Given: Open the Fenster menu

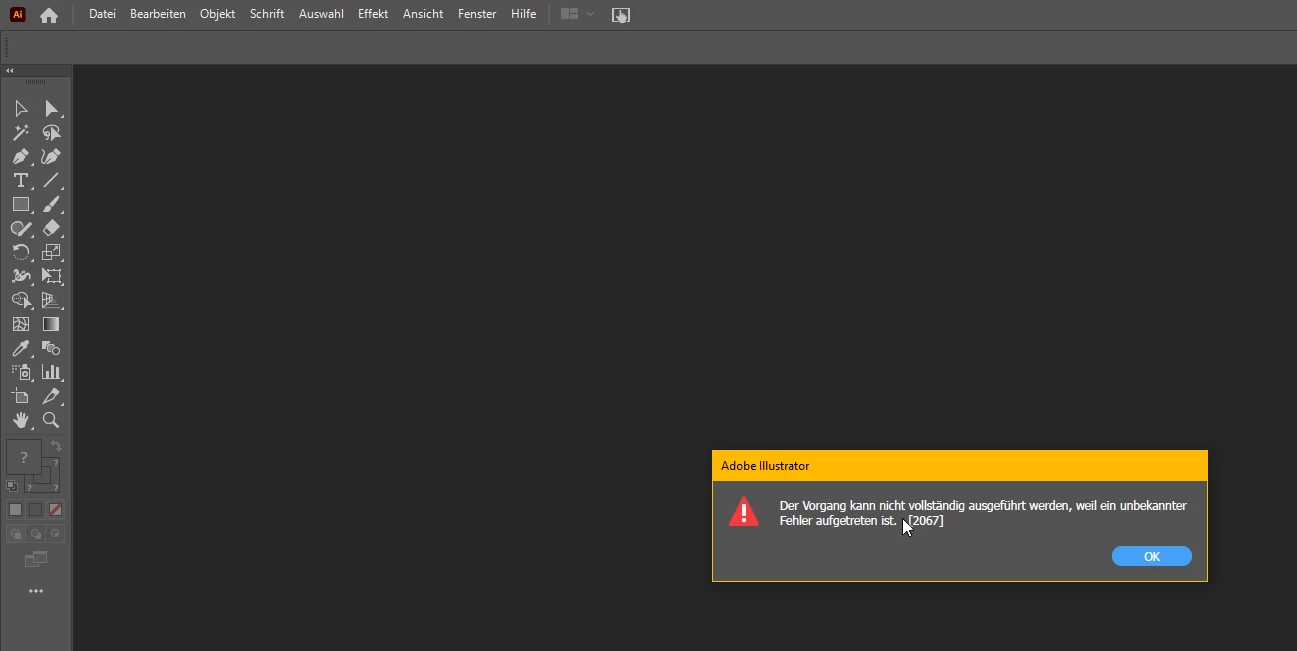Looking at the screenshot, I should [477, 14].
